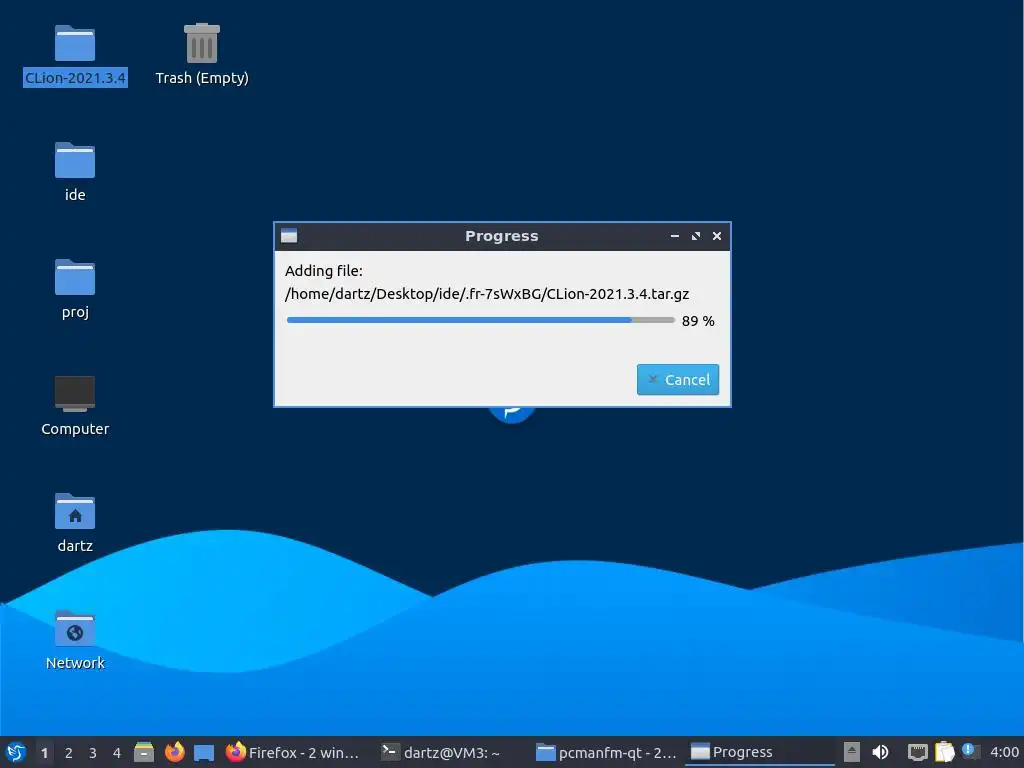This screenshot has width=1024, height=768.
Task: Select the dartz home folder icon
Action: [75, 523]
